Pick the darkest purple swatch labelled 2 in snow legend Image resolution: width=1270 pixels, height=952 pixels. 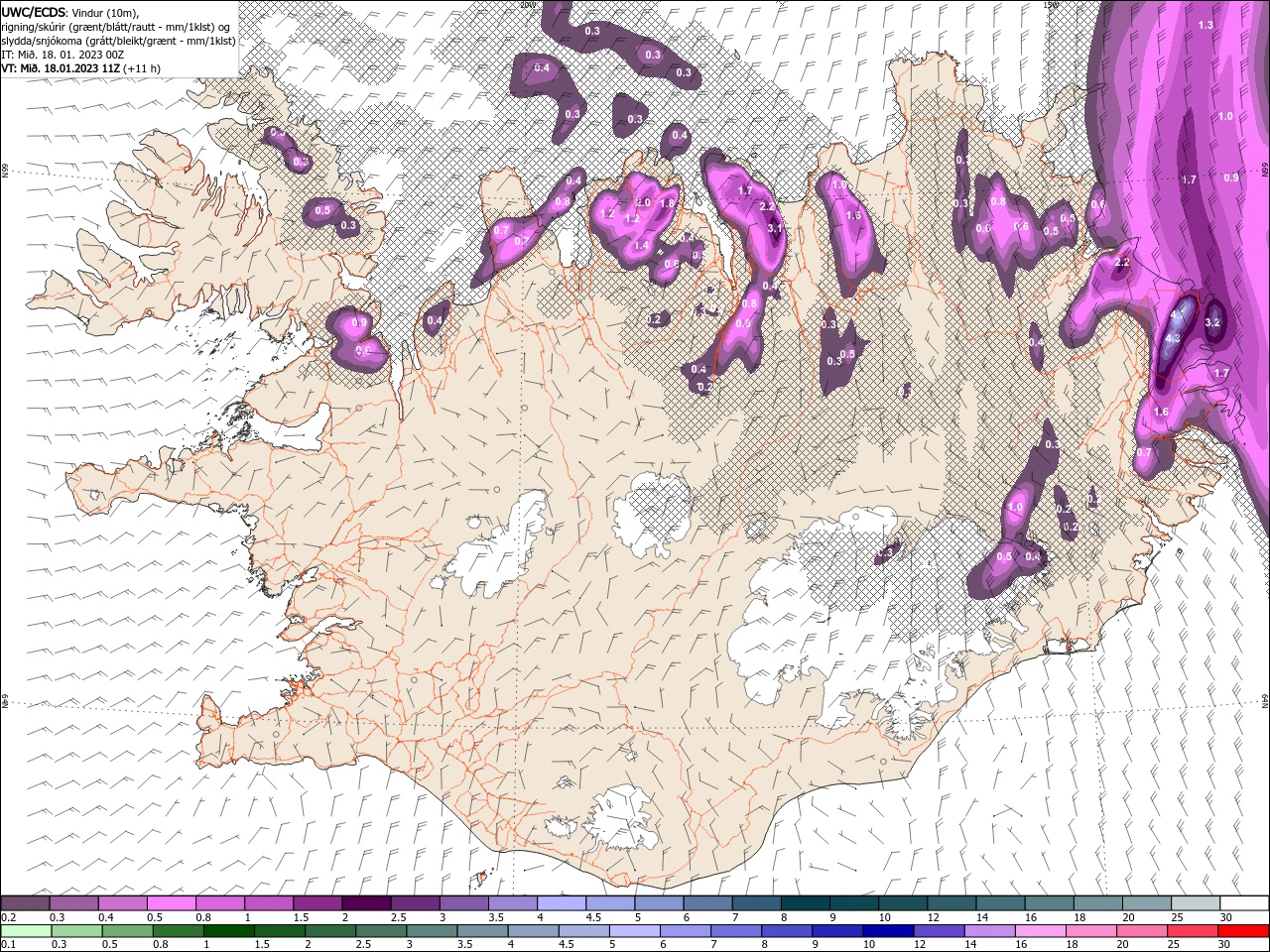pos(366,903)
